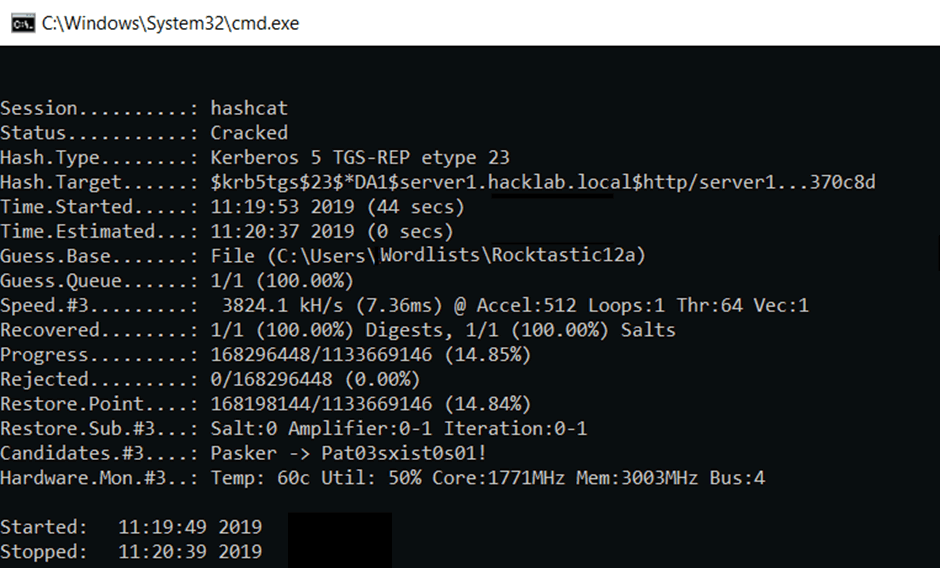Click the Time.Started 11:19:53 line
The image size is (940, 568).
(x=232, y=207)
